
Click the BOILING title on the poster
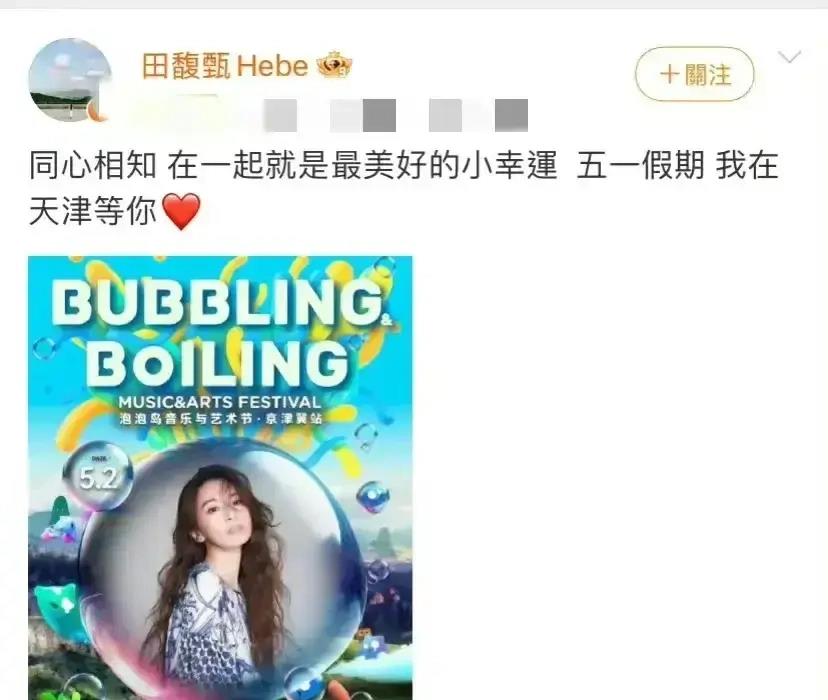click(219, 362)
